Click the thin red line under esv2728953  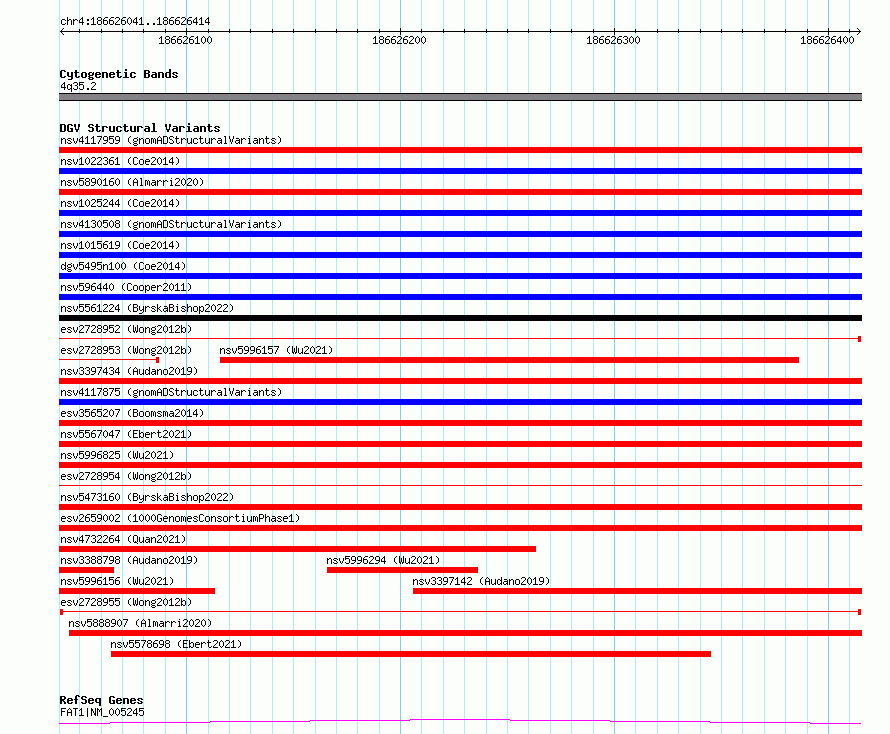[x=109, y=360]
